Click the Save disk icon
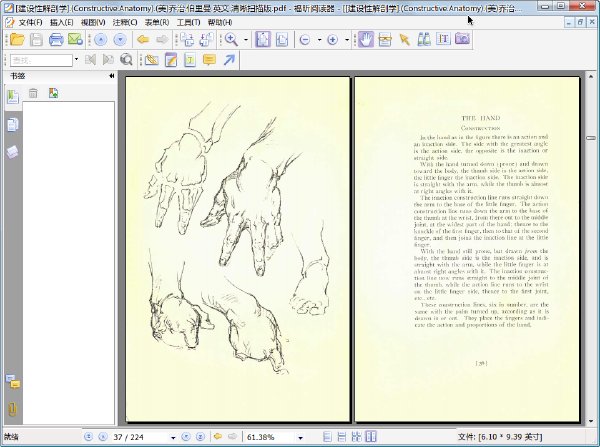 [36, 39]
